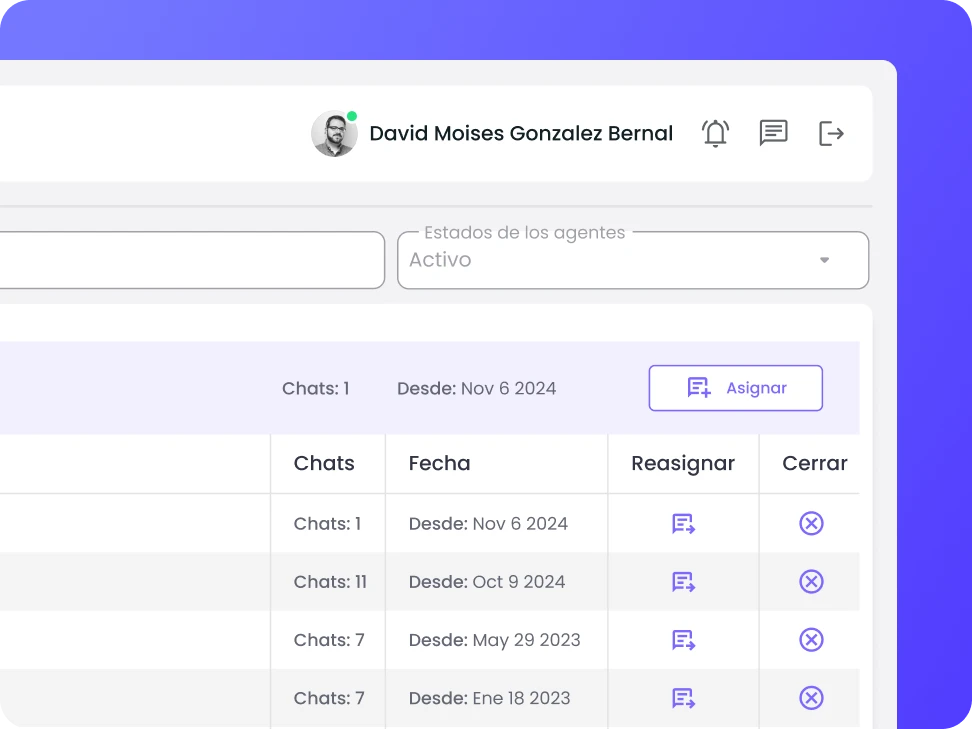Image resolution: width=972 pixels, height=729 pixels.
Task: Select the Fecha column header
Action: 438,463
